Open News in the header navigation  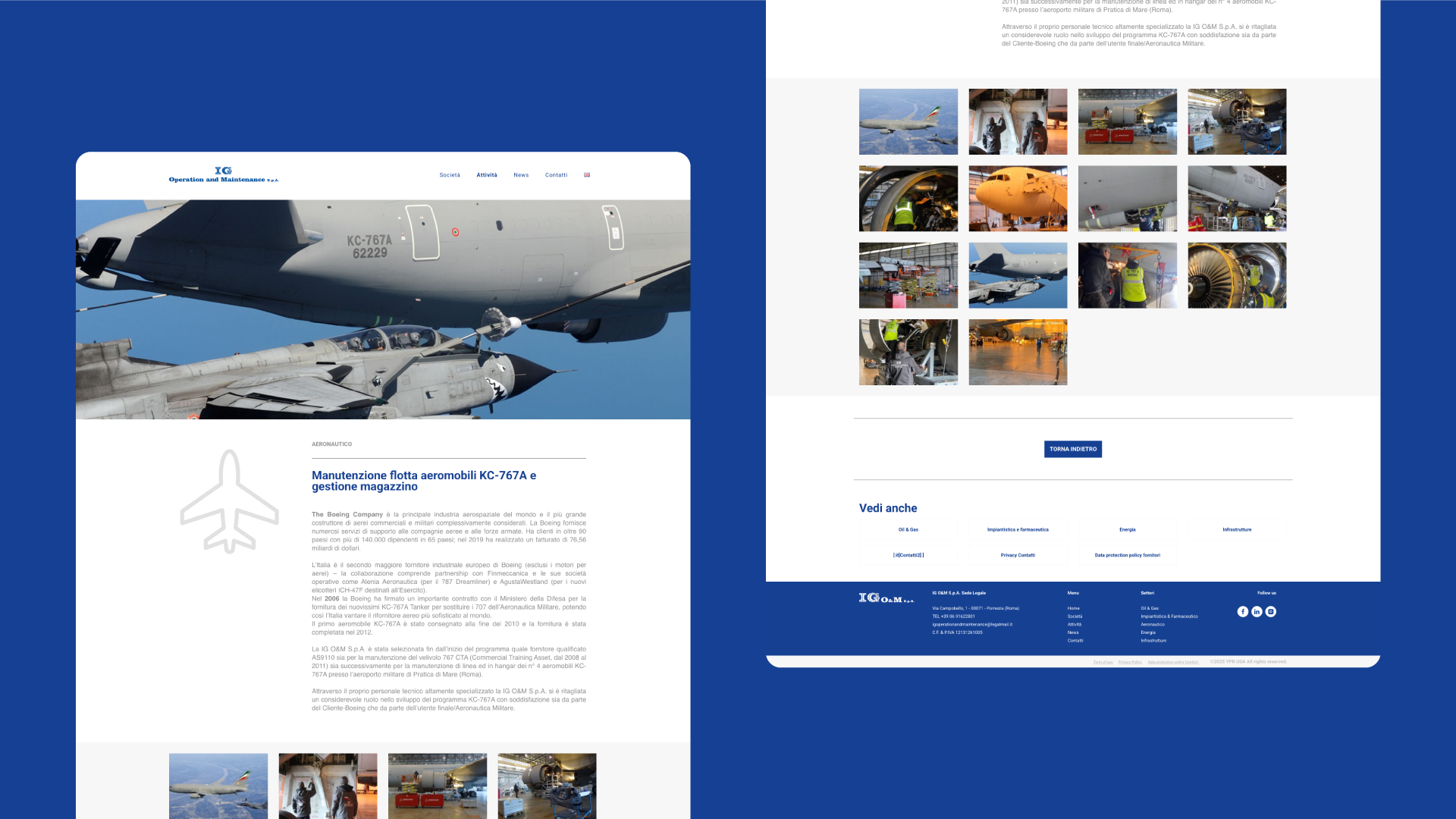coord(521,175)
